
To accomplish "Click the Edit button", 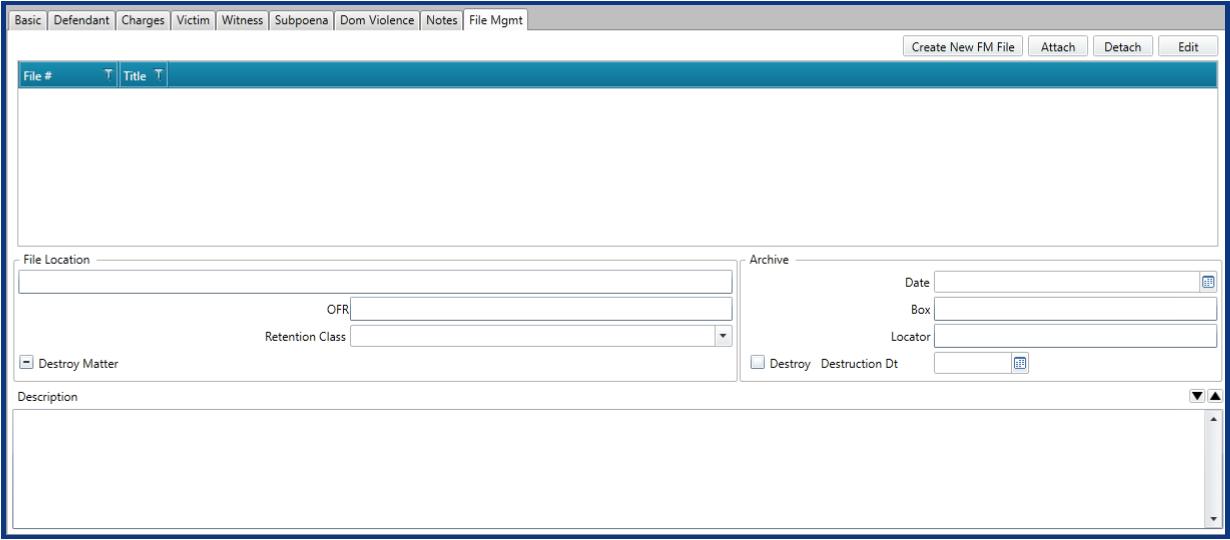I will 1188,47.
